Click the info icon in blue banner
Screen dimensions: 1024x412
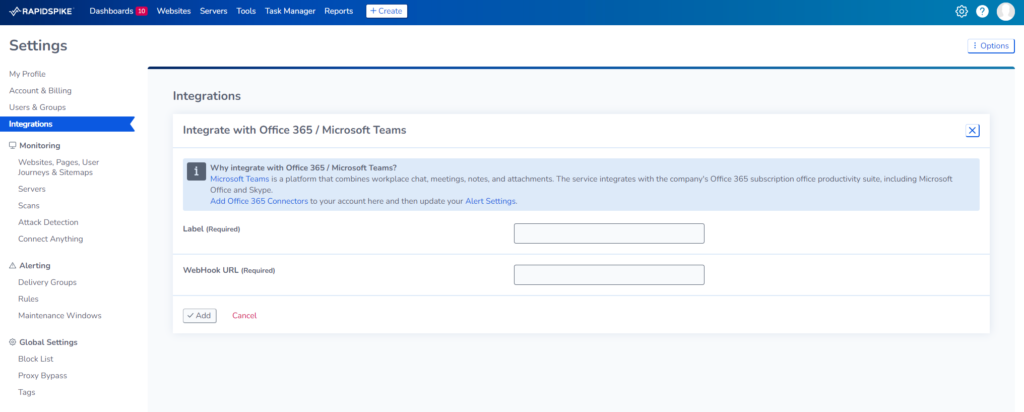coord(197,171)
